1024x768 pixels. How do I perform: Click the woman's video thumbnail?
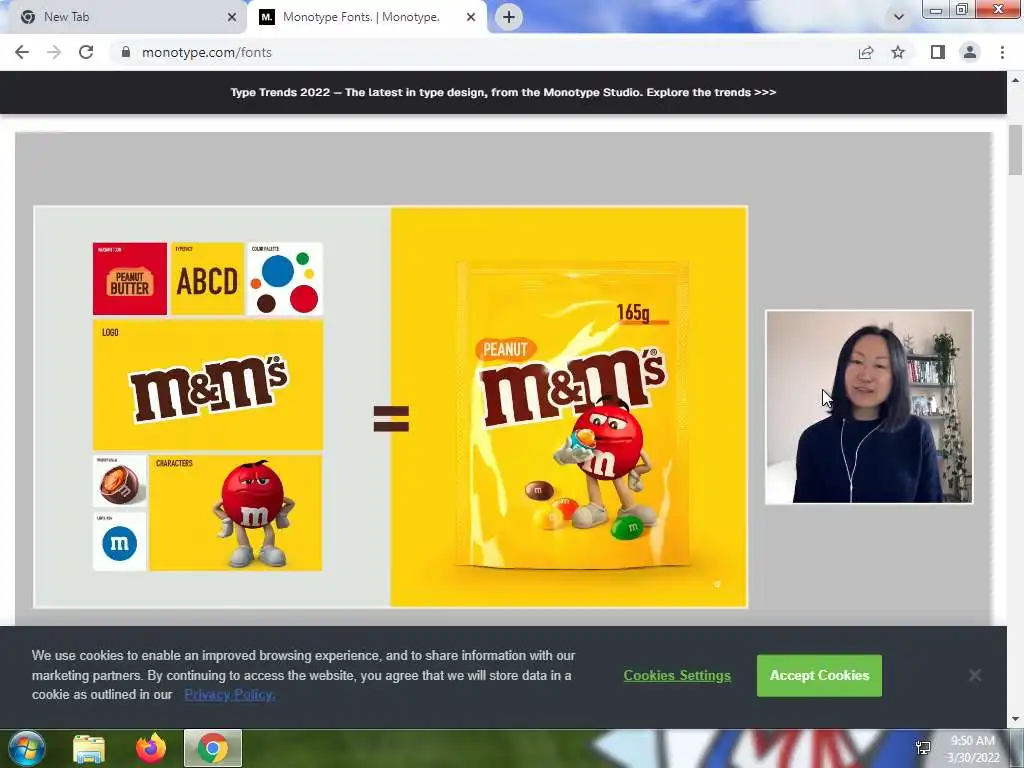pos(869,407)
